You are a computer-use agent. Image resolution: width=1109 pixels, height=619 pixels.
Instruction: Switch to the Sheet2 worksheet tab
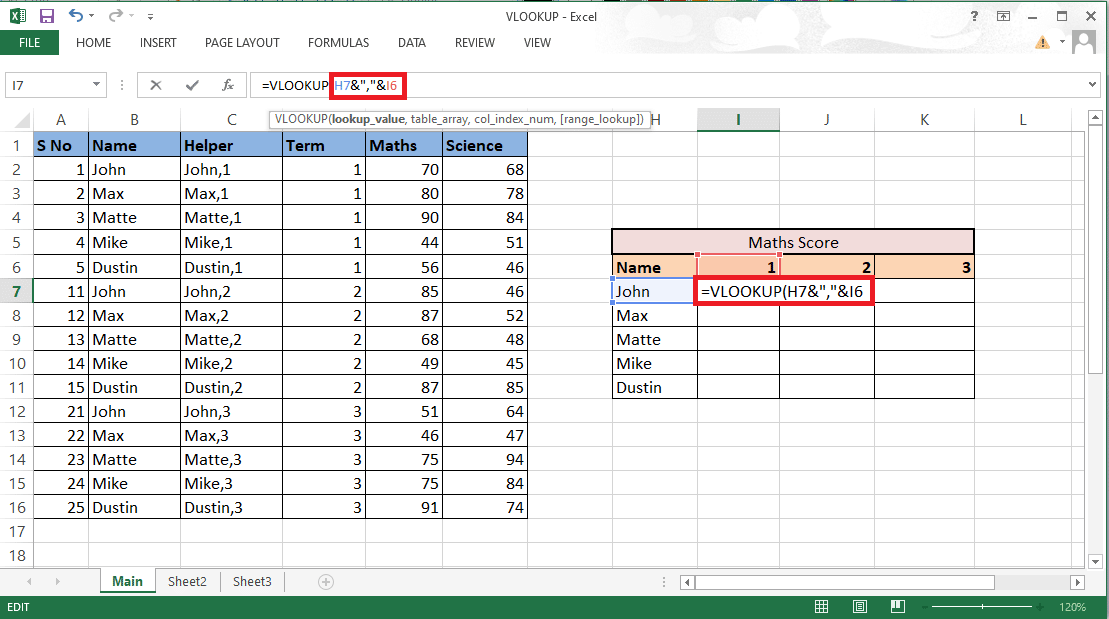pos(187,581)
